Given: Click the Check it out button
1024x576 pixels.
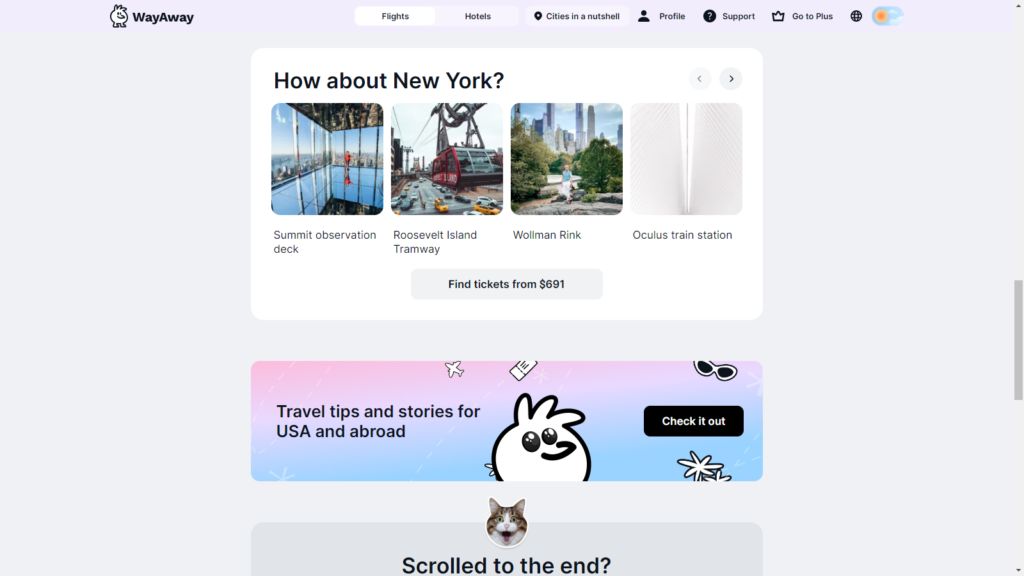Looking at the screenshot, I should [693, 421].
